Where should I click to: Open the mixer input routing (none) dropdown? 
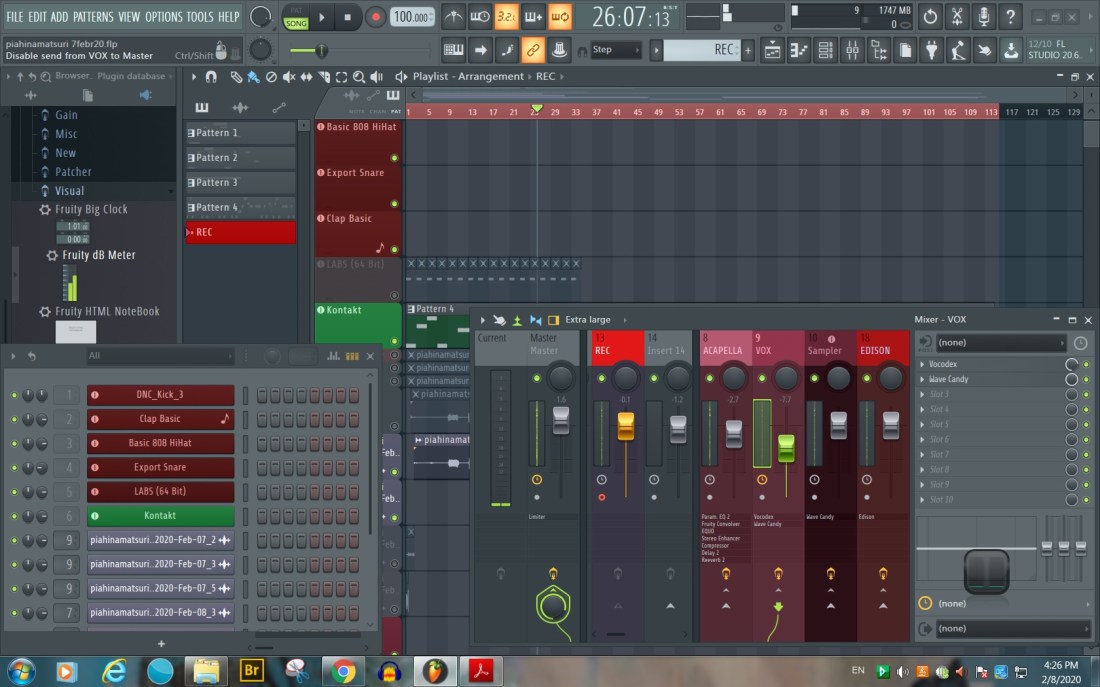(x=1000, y=343)
